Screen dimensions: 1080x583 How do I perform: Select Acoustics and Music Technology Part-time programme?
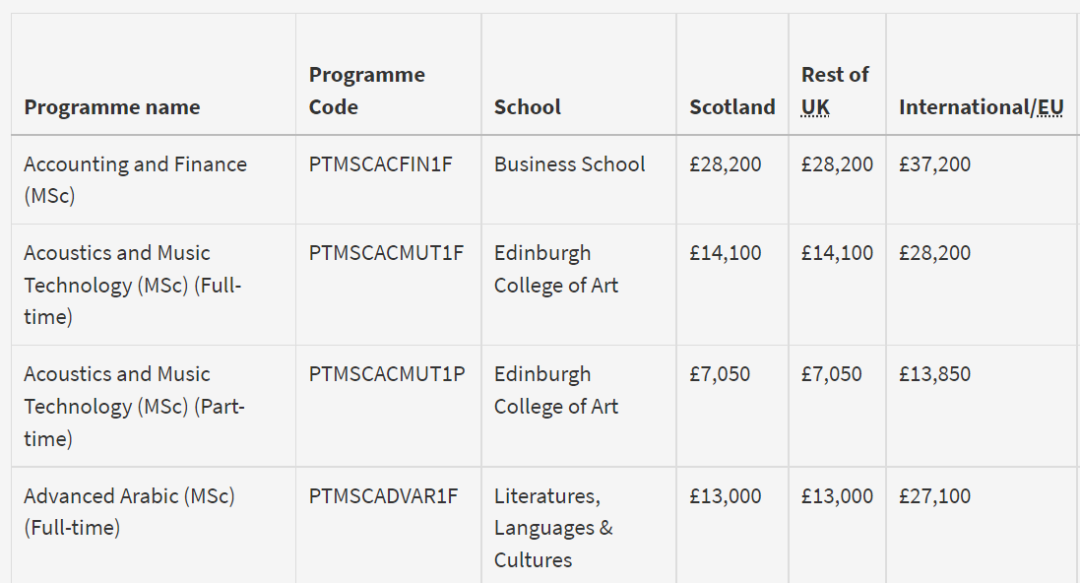tap(133, 406)
